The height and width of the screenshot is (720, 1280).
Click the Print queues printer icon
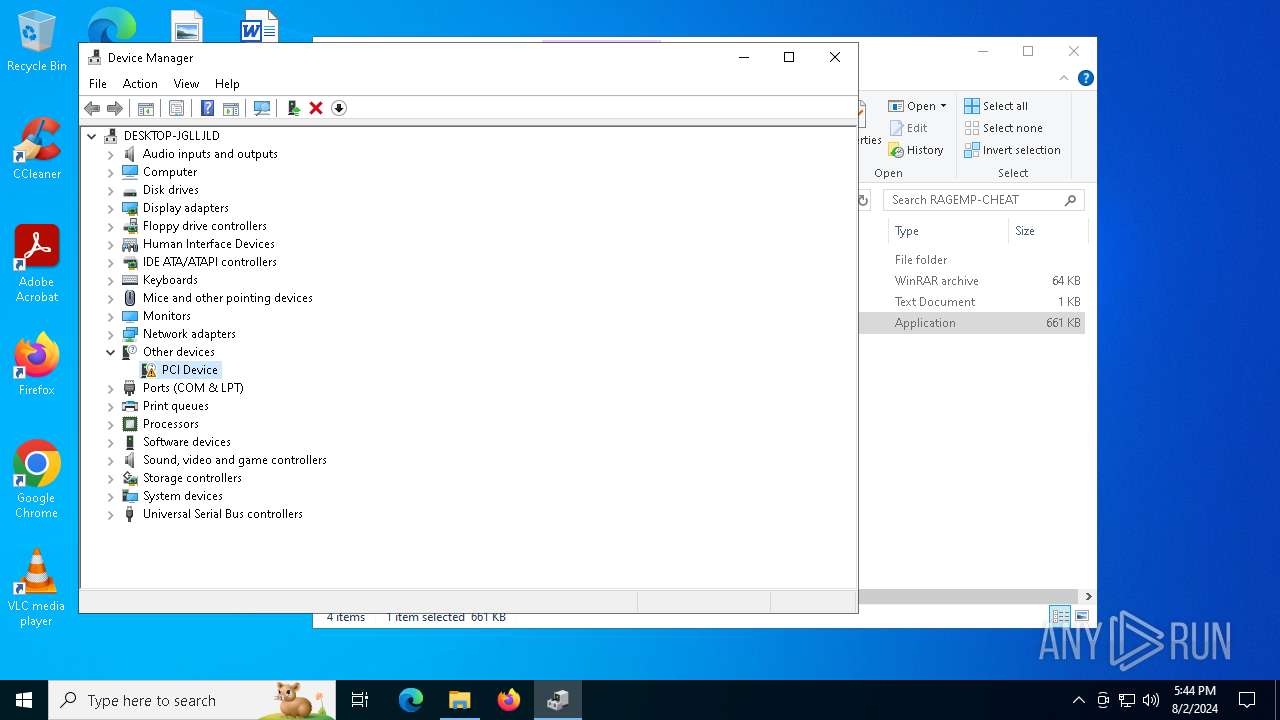[x=130, y=406]
